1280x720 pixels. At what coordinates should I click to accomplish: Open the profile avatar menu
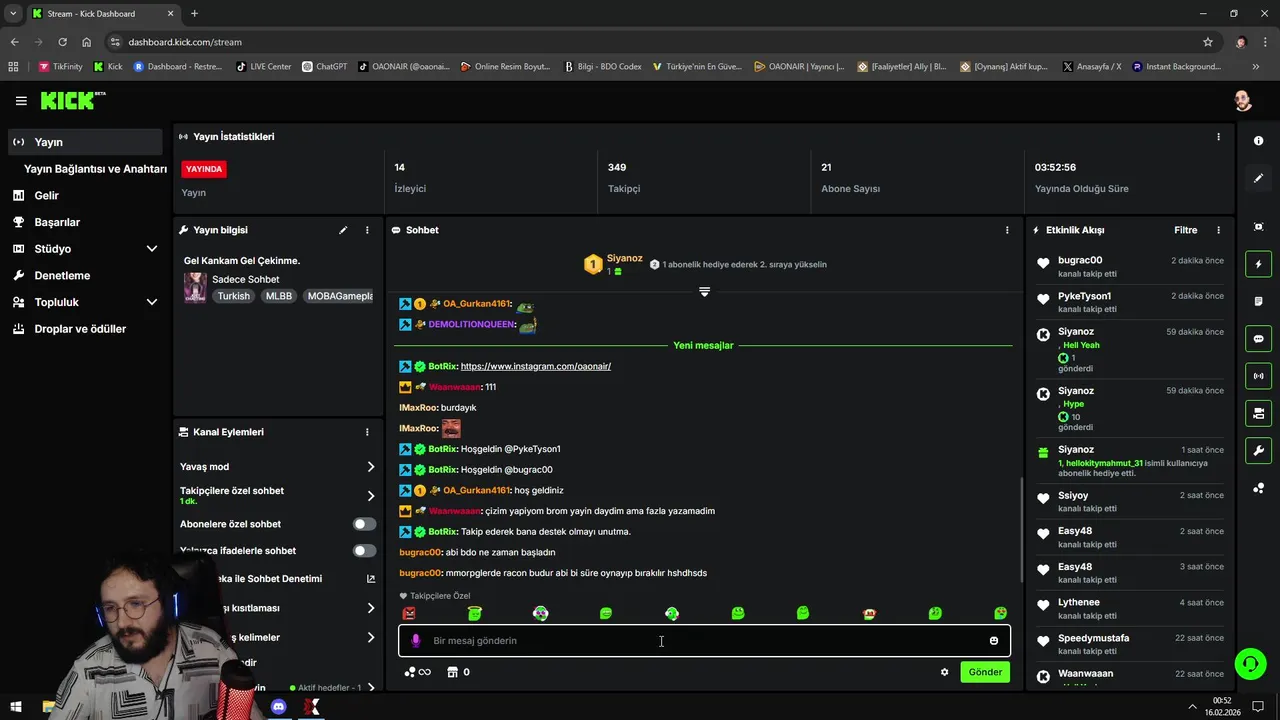[1243, 101]
